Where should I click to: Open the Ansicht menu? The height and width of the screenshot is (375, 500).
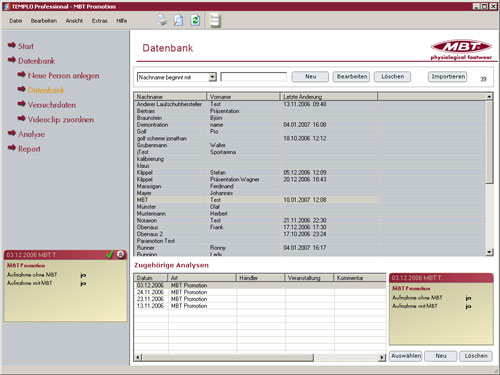(x=74, y=21)
